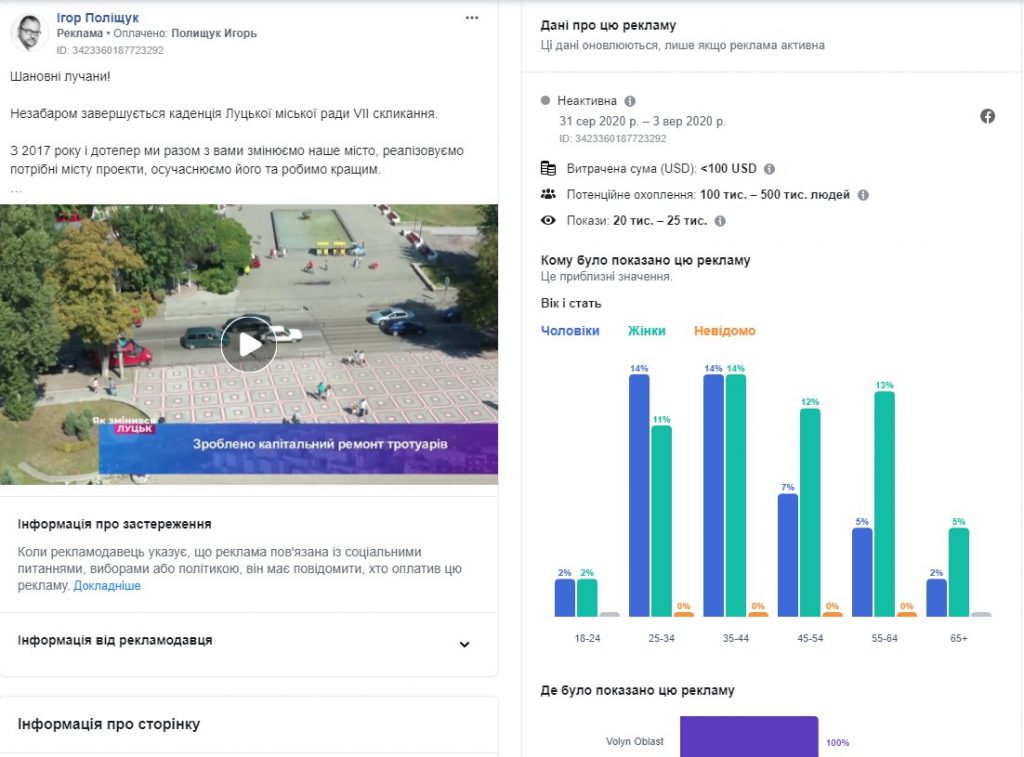Image resolution: width=1024 pixels, height=757 pixels.
Task: Play the Луцьк ad video
Action: (x=248, y=344)
